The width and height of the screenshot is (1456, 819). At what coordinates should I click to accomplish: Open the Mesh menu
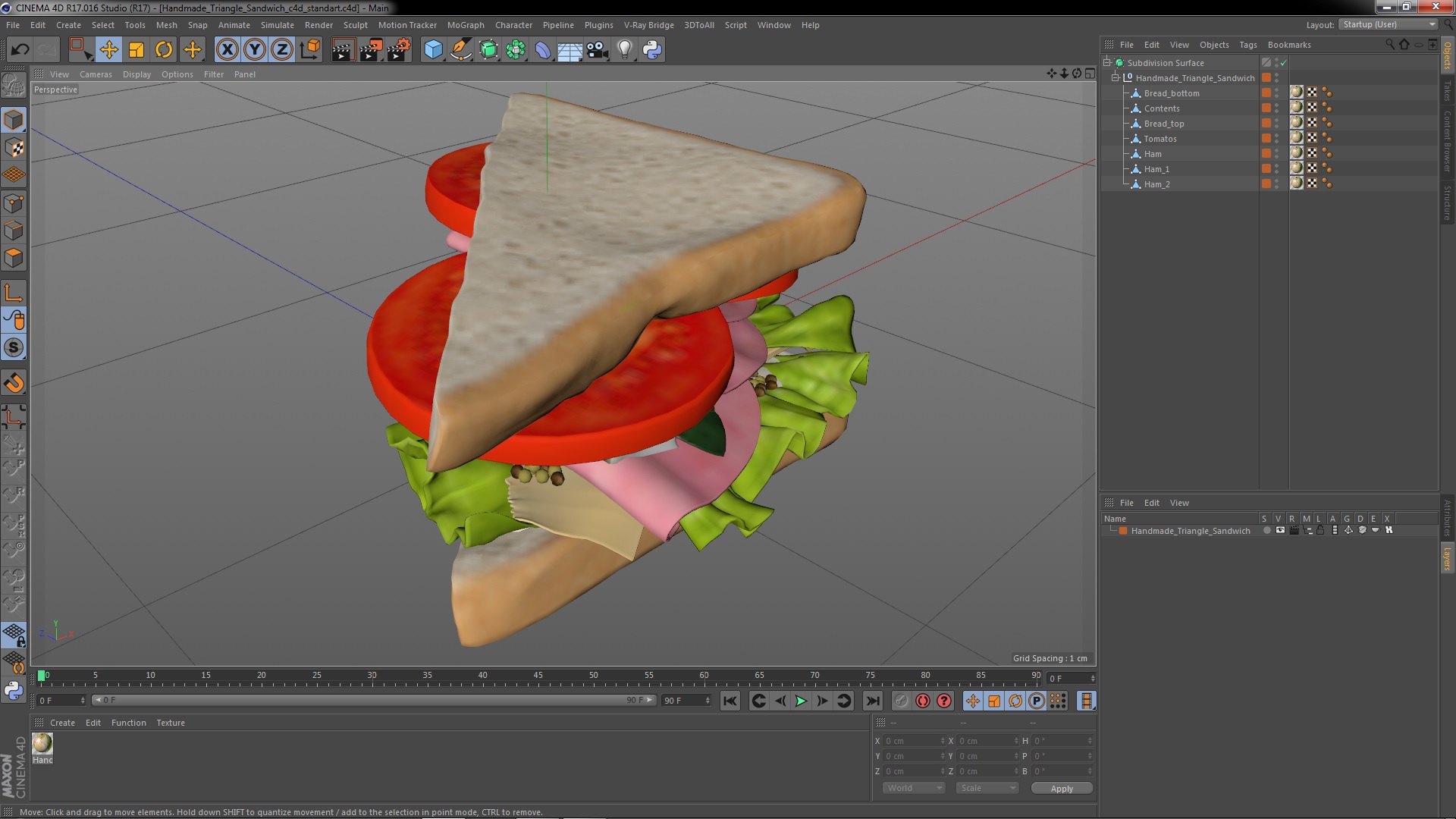[x=166, y=25]
